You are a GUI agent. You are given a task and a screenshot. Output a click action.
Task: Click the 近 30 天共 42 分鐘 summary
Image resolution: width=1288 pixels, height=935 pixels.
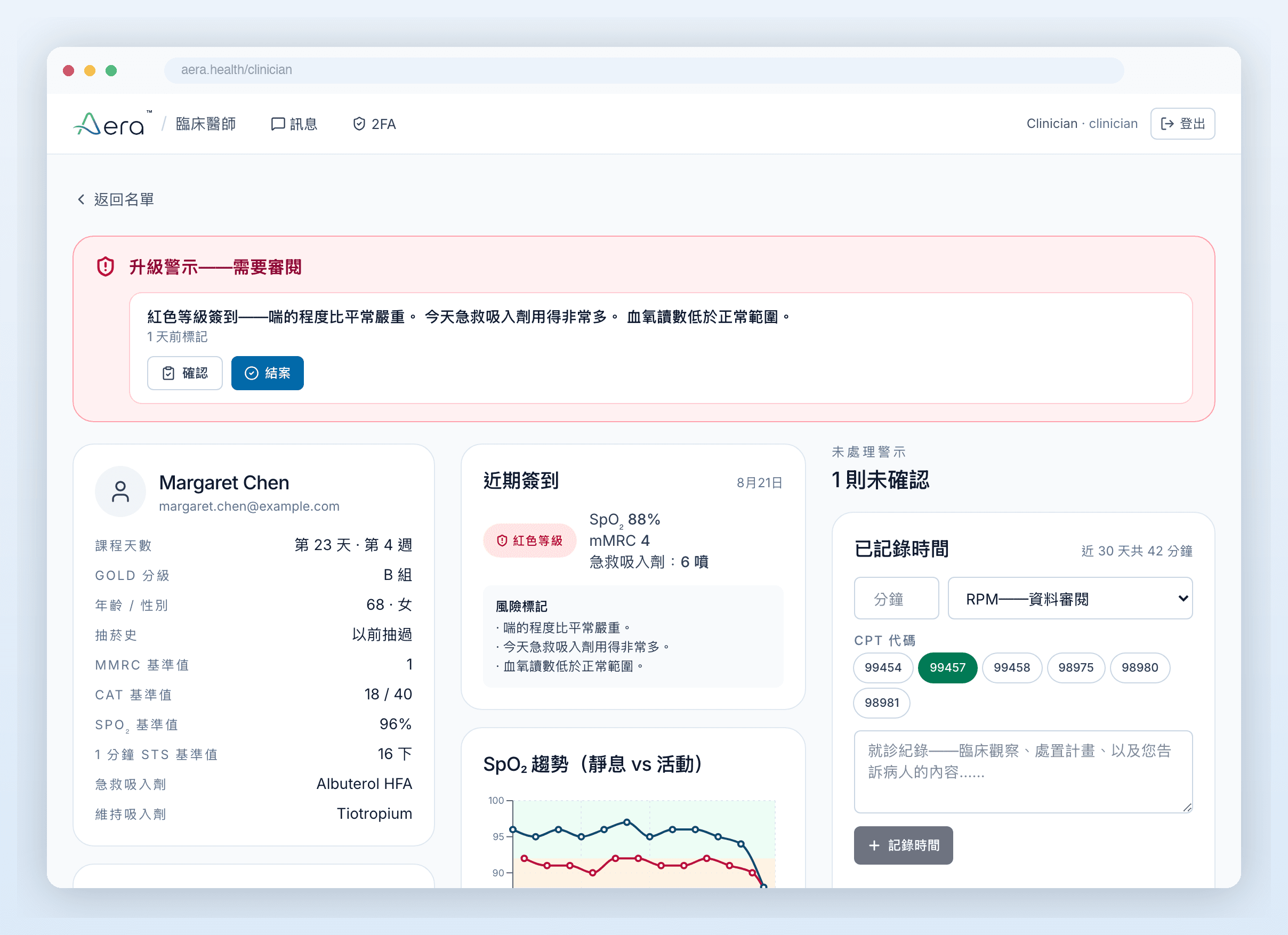(1137, 551)
